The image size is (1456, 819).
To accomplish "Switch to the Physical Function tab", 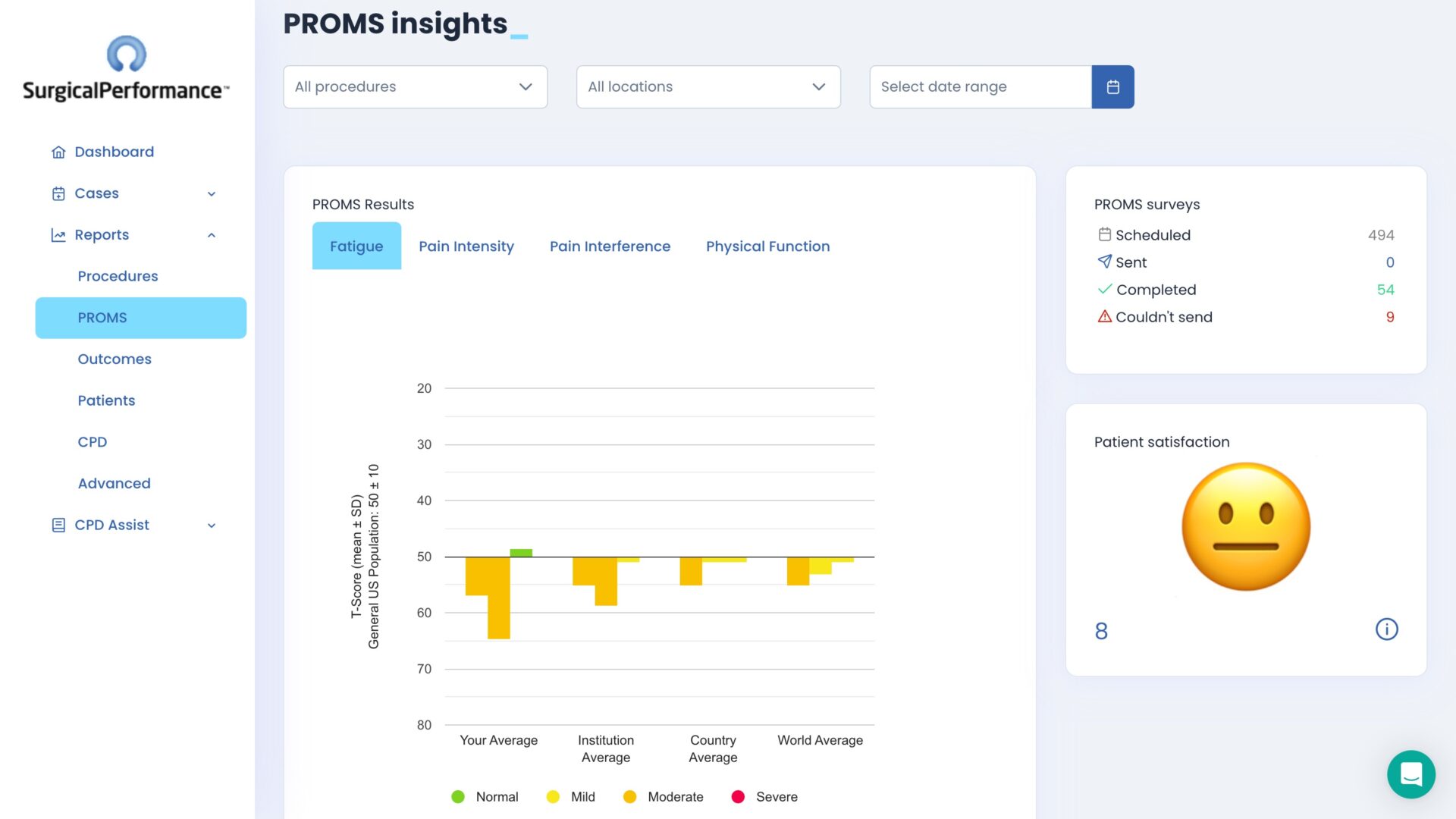I will click(767, 246).
